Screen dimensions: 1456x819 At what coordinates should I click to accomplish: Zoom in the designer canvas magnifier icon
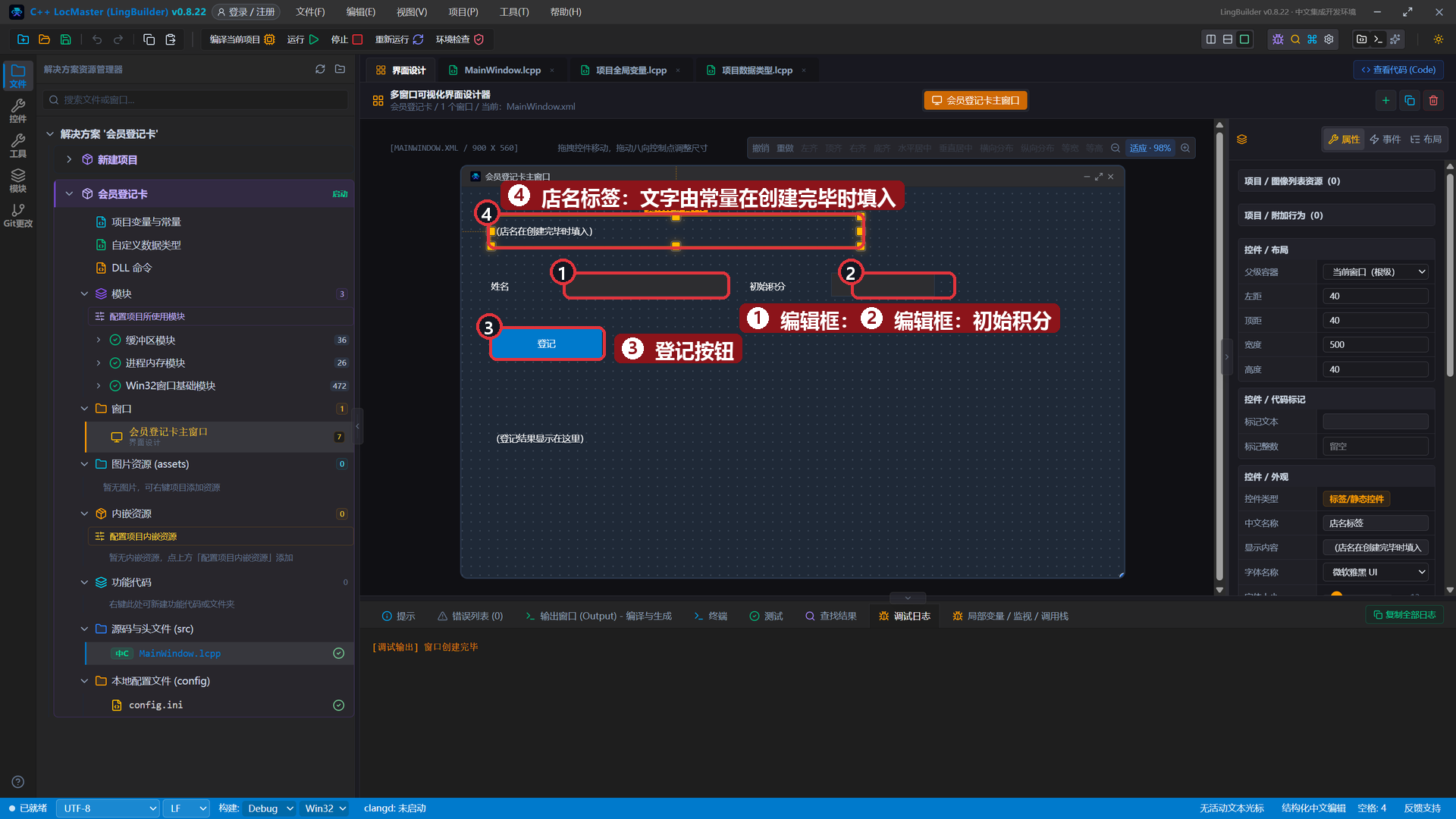[x=1185, y=148]
